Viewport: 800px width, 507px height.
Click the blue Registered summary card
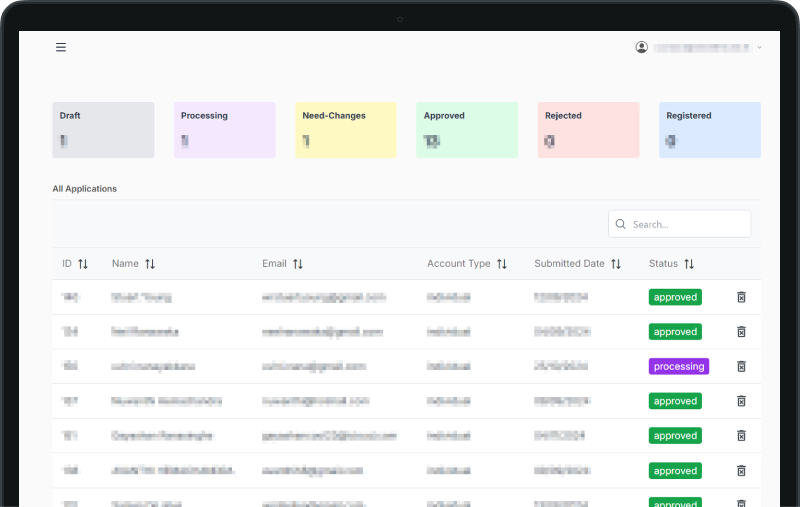[710, 130]
